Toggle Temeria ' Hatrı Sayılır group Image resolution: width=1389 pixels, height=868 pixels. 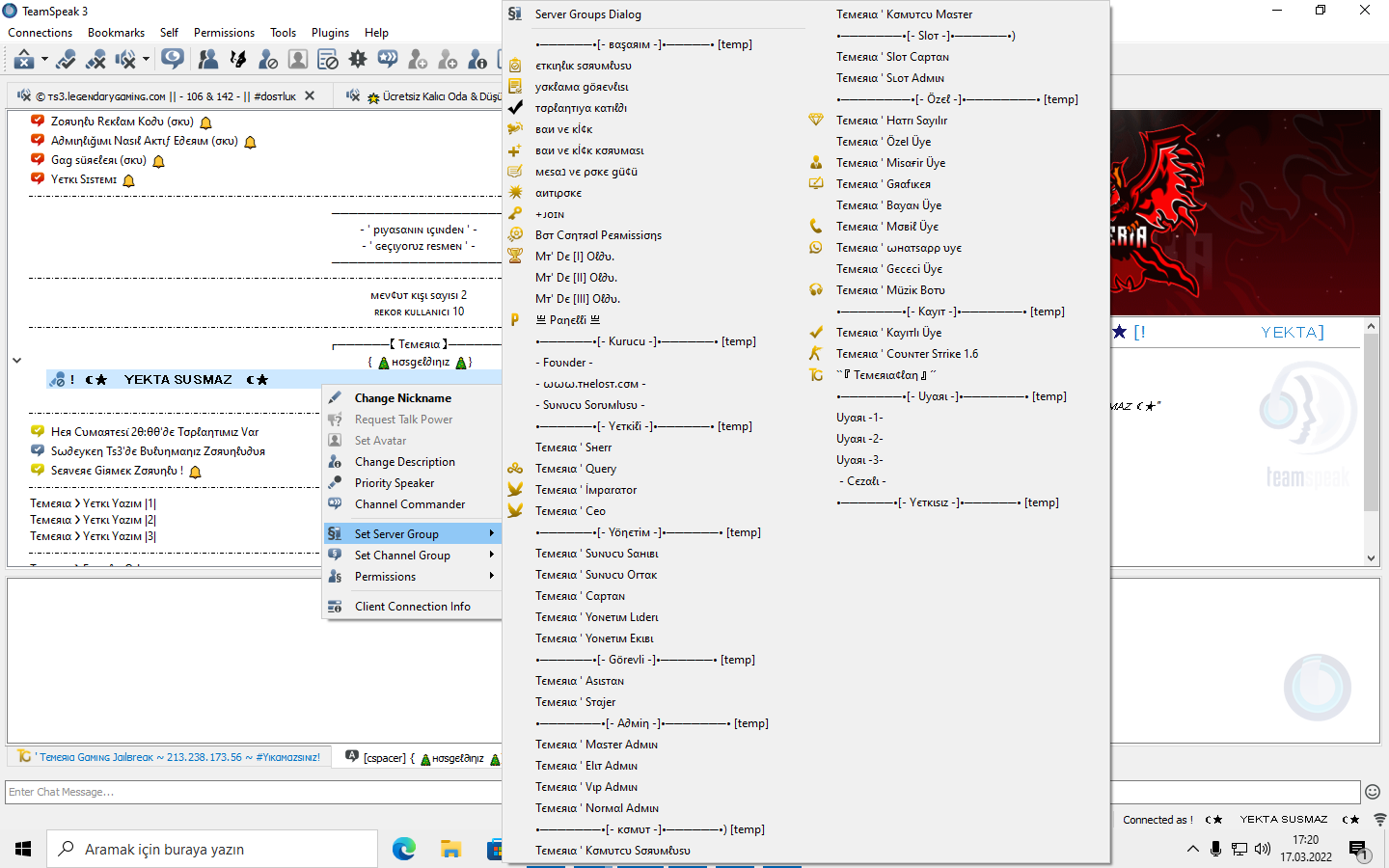point(957,121)
